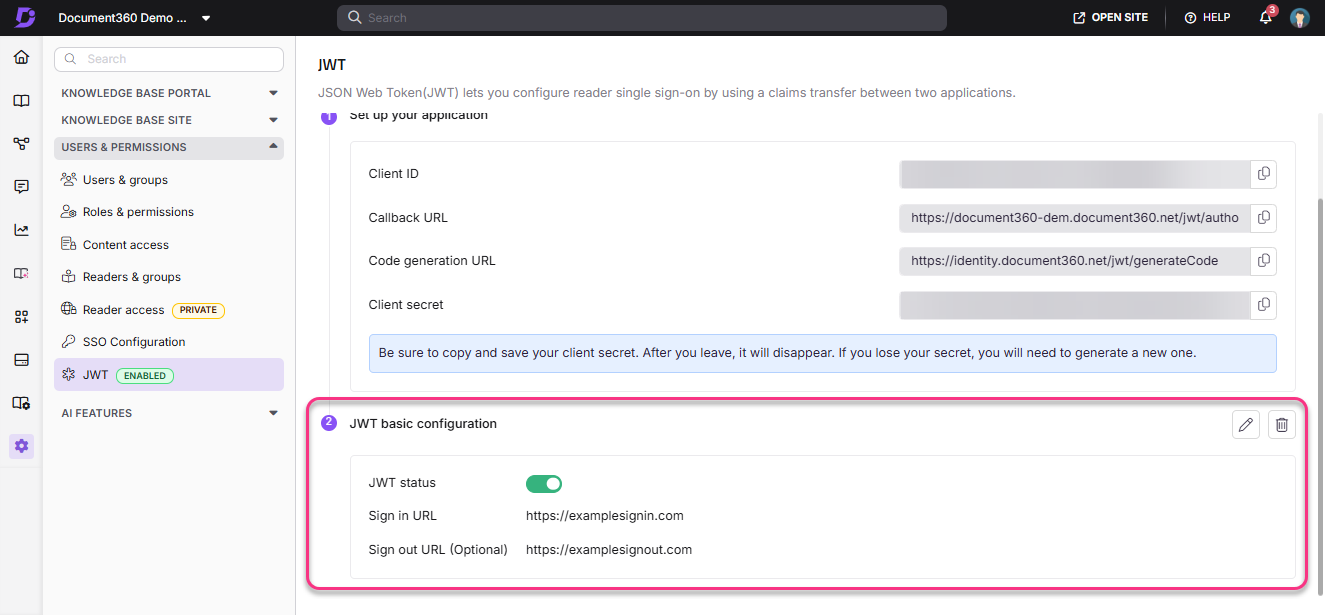Viewport: 1325px width, 615px height.
Task: Select the Documentation book icon in sidebar
Action: [x=21, y=100]
